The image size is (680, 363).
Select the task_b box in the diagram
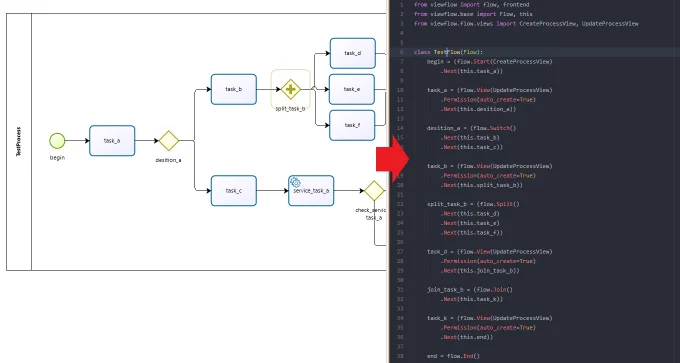pyautogui.click(x=234, y=89)
